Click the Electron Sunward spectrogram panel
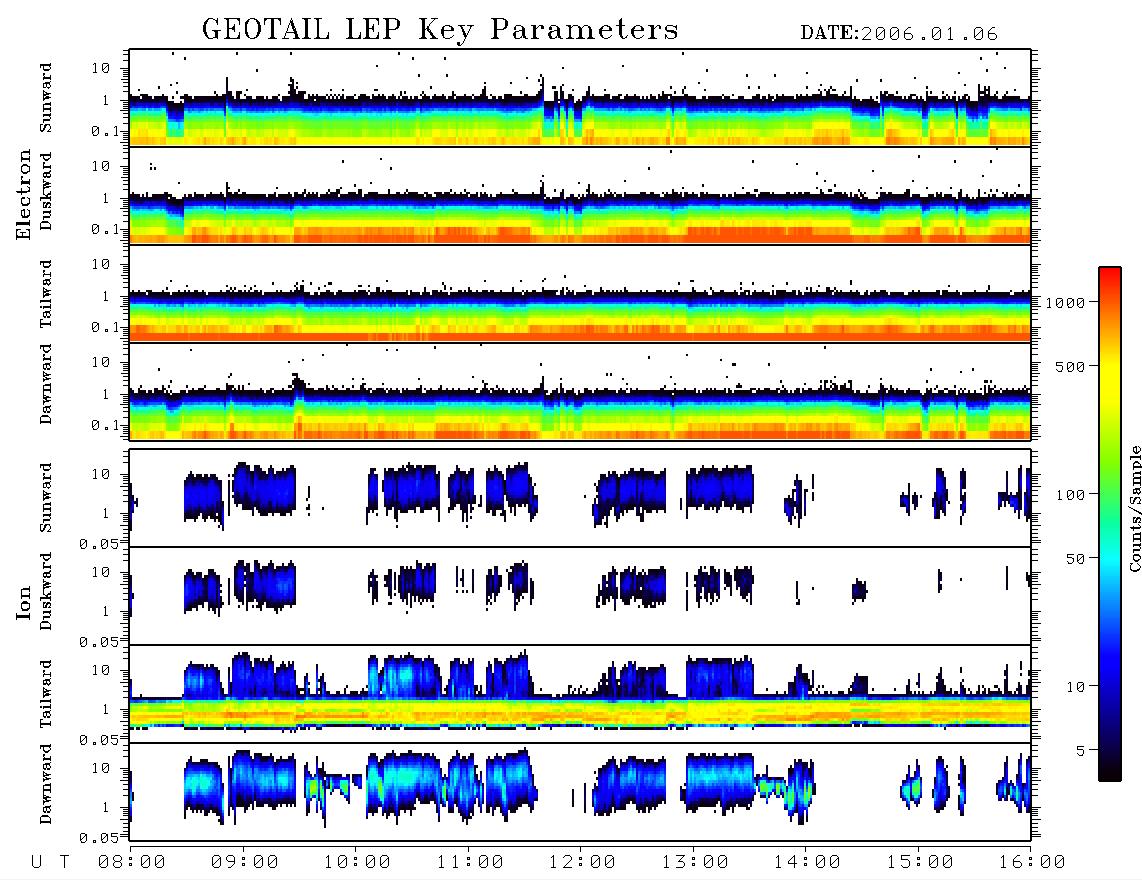 pos(580,98)
